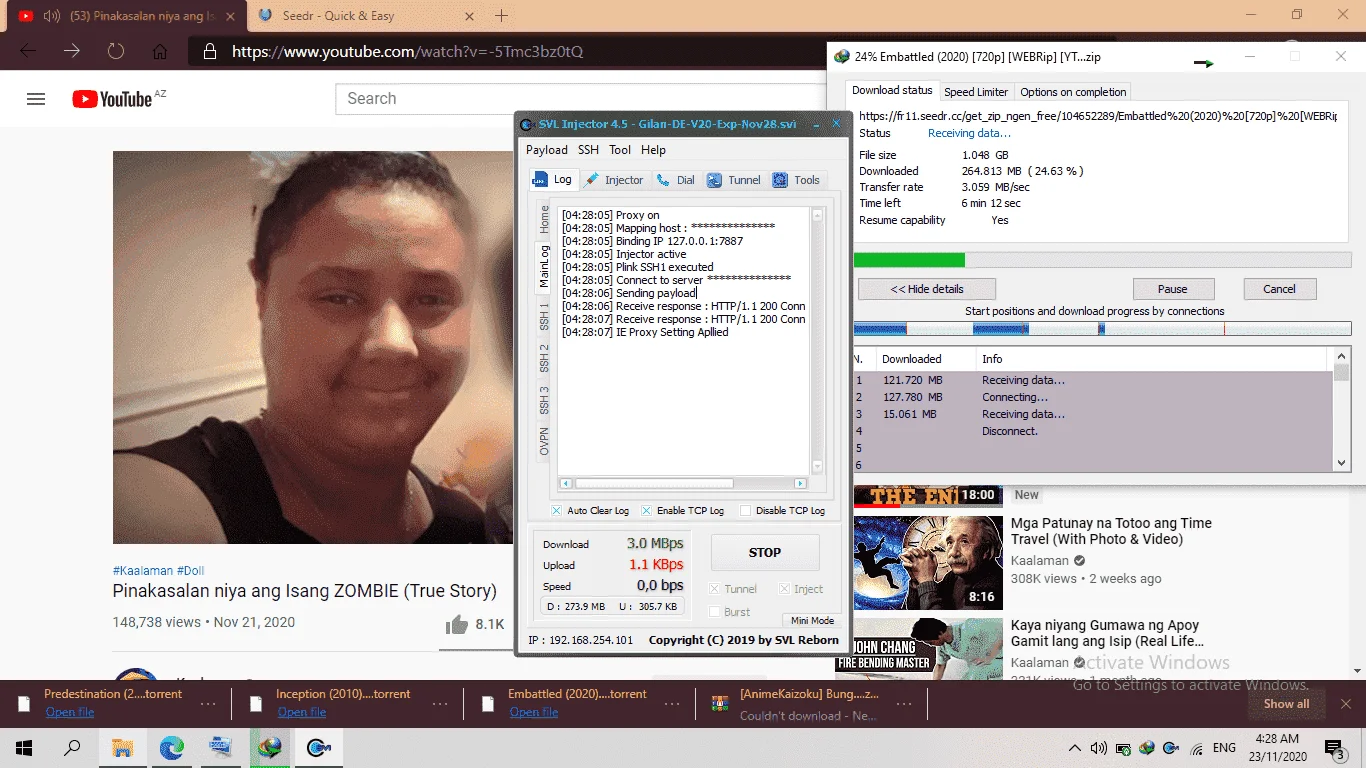The image size is (1366, 768).
Task: Switch to the Dial tab
Action: point(676,180)
